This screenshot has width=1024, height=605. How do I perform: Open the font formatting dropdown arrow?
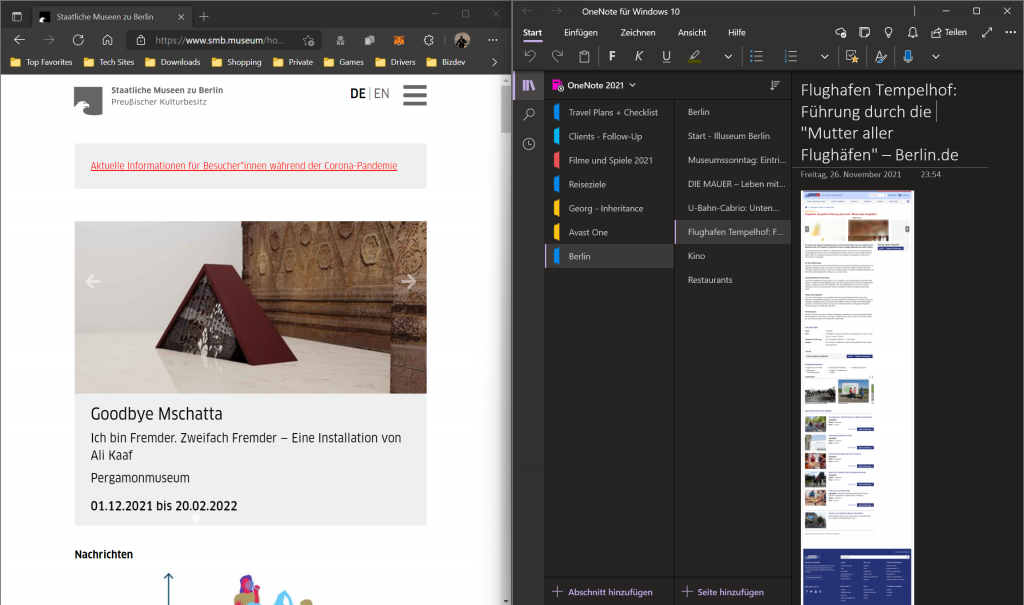click(728, 57)
